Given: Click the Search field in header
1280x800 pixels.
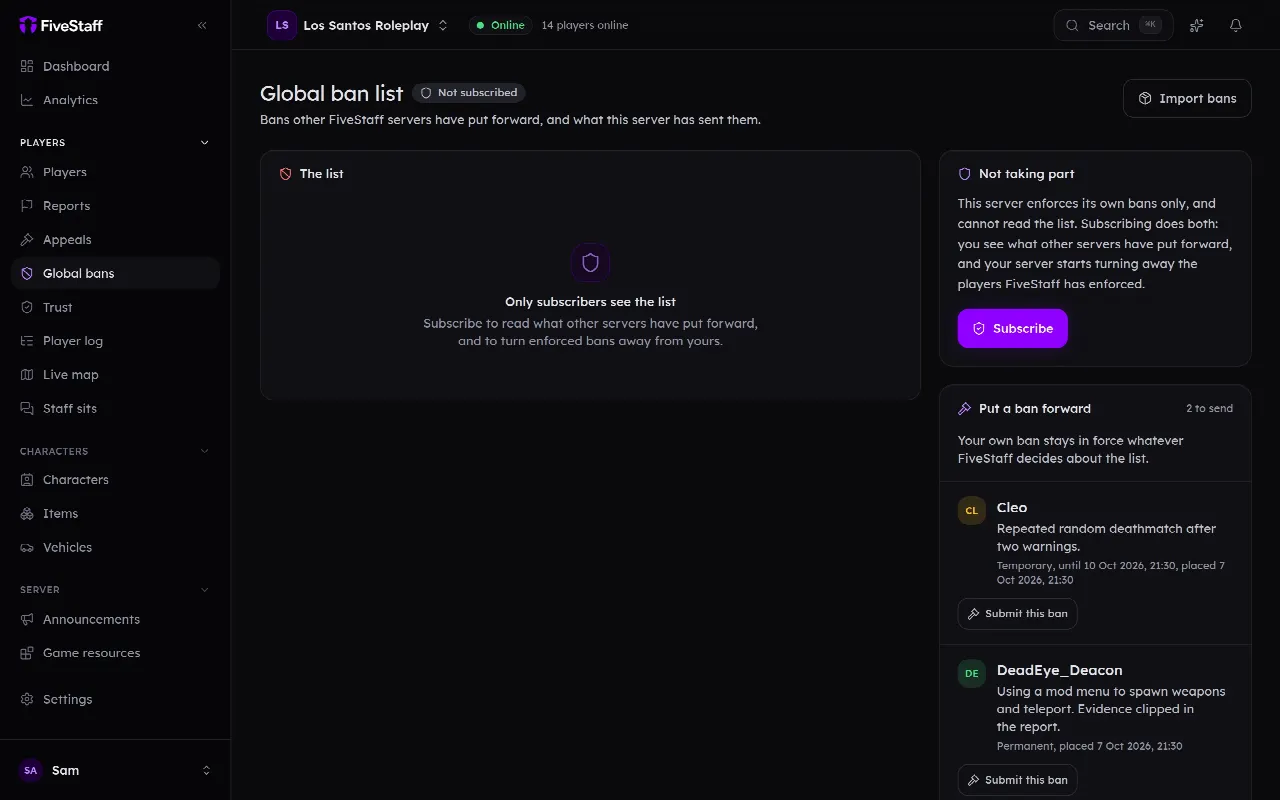Looking at the screenshot, I should pos(1113,25).
